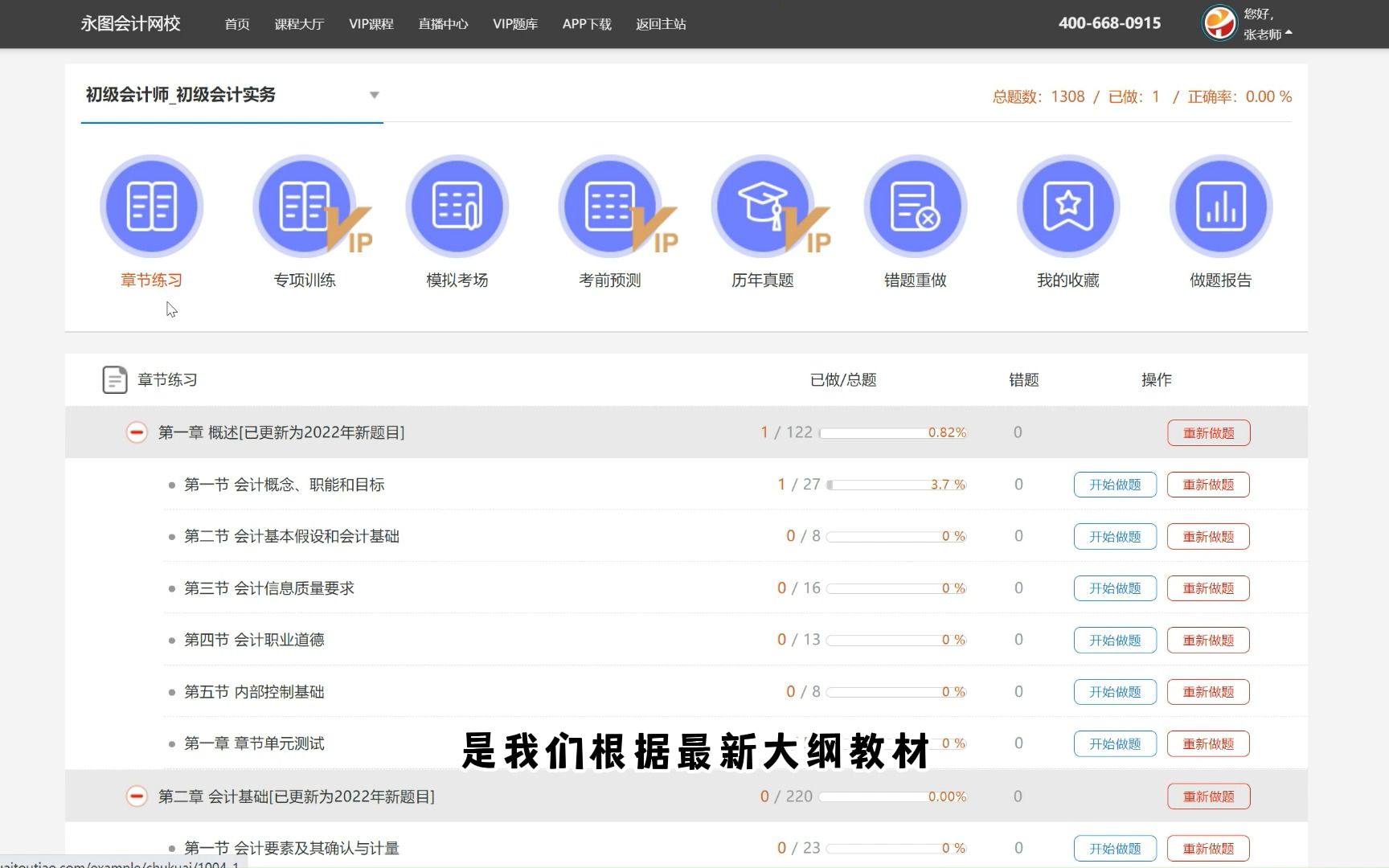The width and height of the screenshot is (1389, 868).
Task: Click progress bar of 第一节 showing 3.7 %
Action: click(x=896, y=485)
